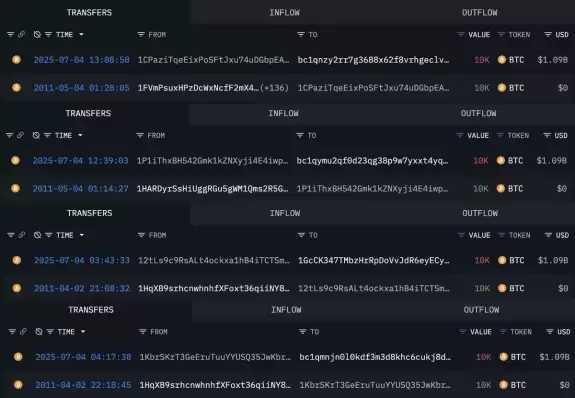The image size is (575, 398).
Task: Click the FROM filter icon above 1KbrSKrT3GeE
Action: coord(143,332)
